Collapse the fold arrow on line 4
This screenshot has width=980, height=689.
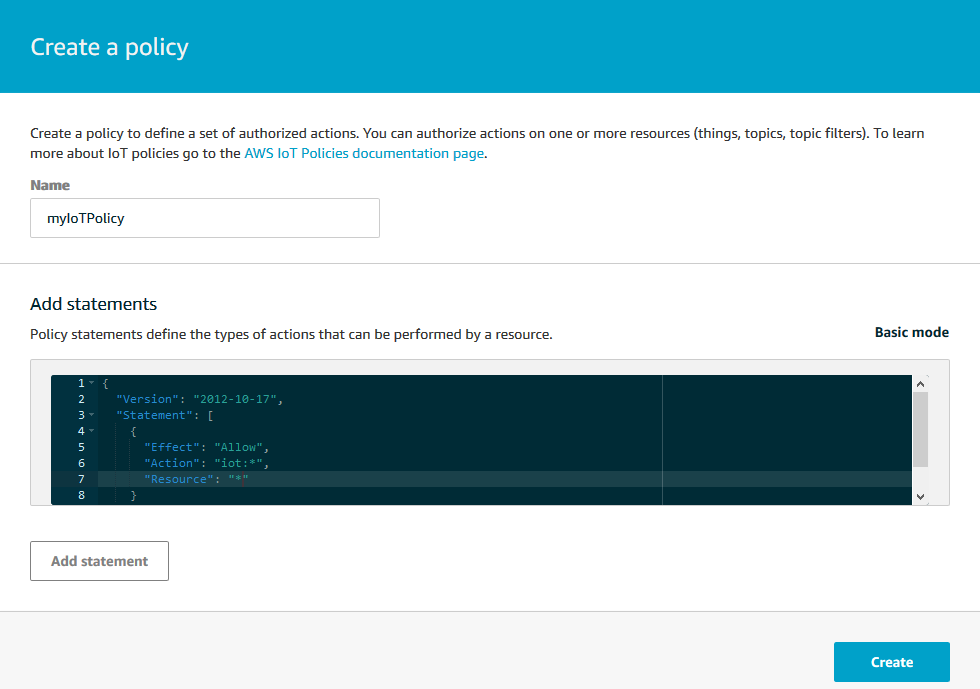[91, 431]
